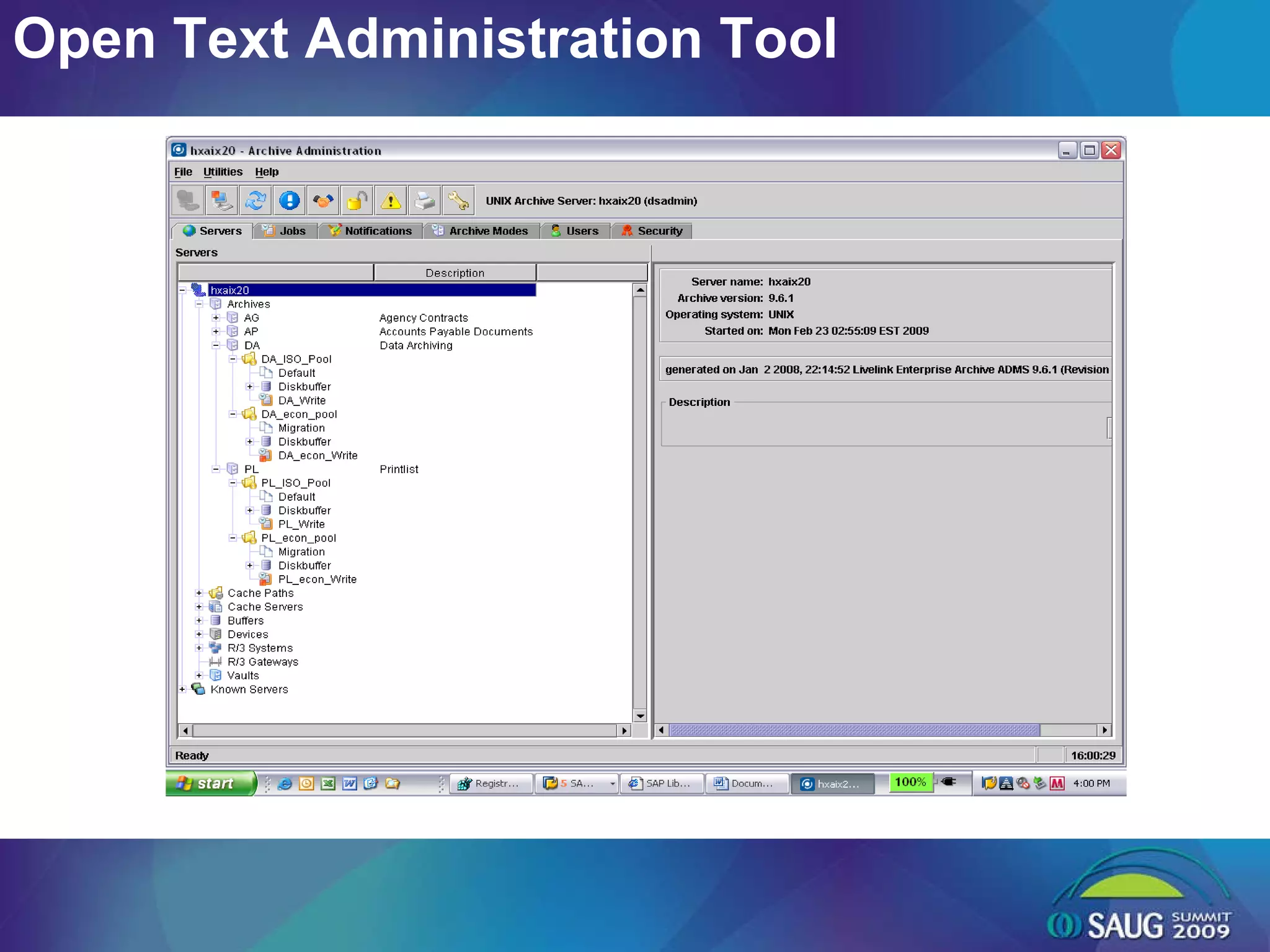Screen dimensions: 1270x952
Task: Open the Utilities menu
Action: pyautogui.click(x=223, y=172)
